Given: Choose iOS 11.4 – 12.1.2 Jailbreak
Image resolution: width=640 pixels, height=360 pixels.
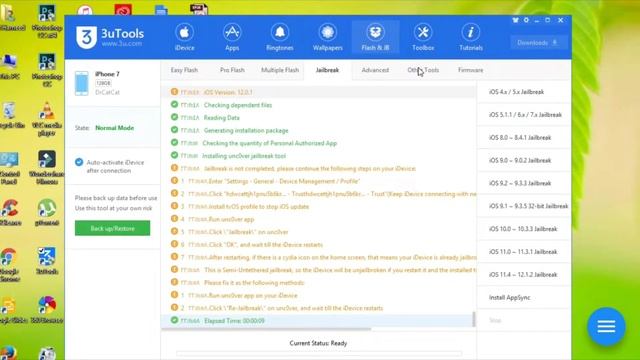Looking at the screenshot, I should [524, 275].
